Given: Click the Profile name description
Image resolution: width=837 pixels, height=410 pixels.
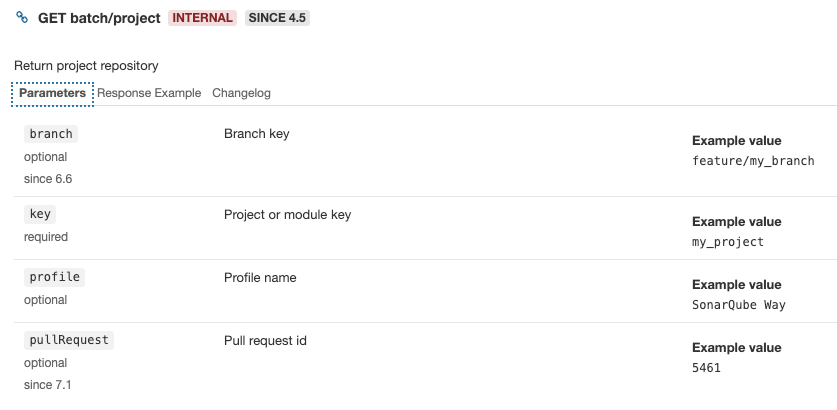Looking at the screenshot, I should (x=260, y=278).
